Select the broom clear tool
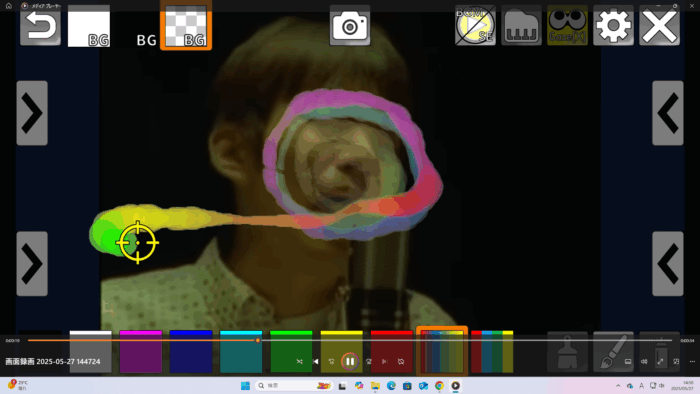This screenshot has width=700, height=394. (x=567, y=352)
